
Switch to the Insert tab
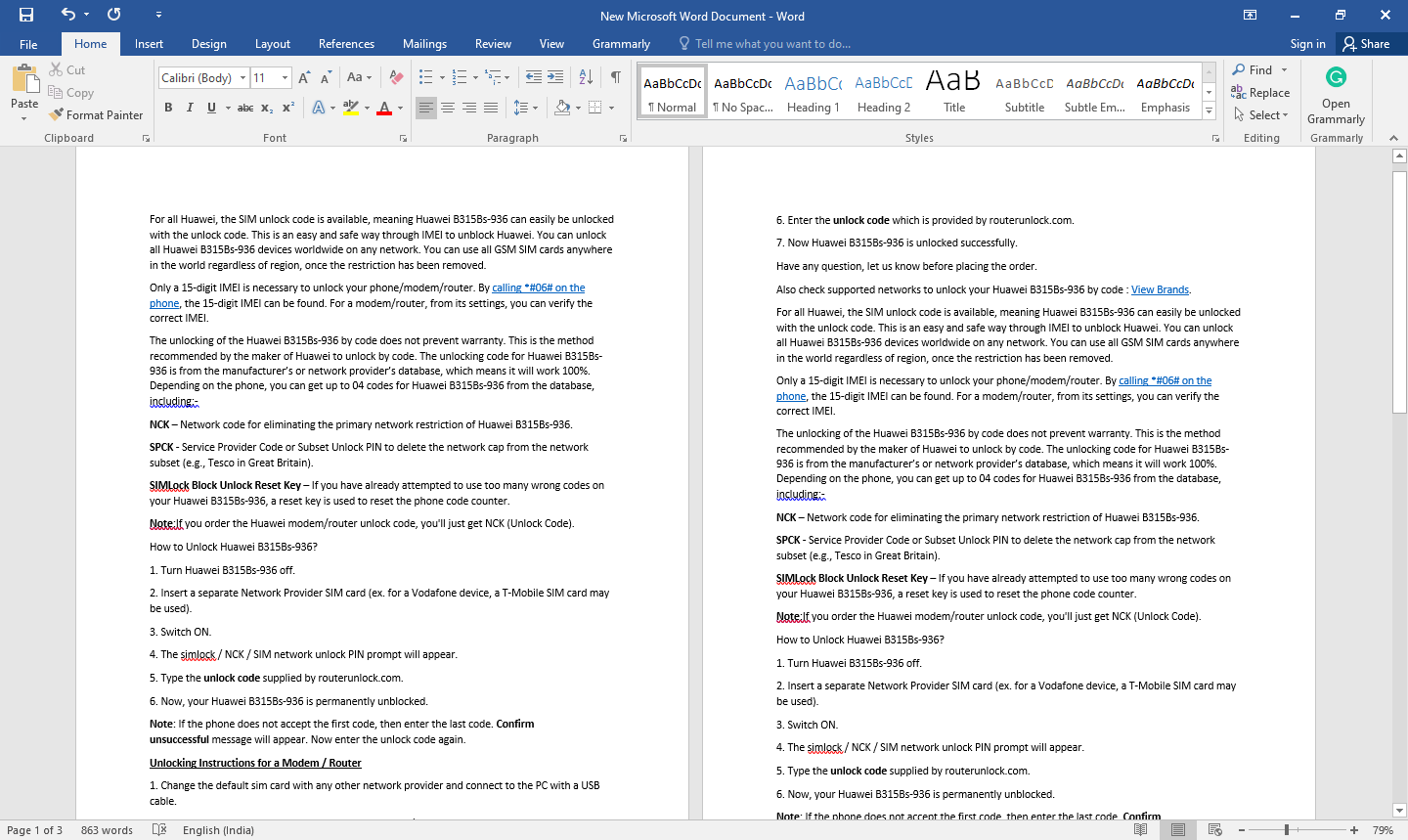point(149,44)
